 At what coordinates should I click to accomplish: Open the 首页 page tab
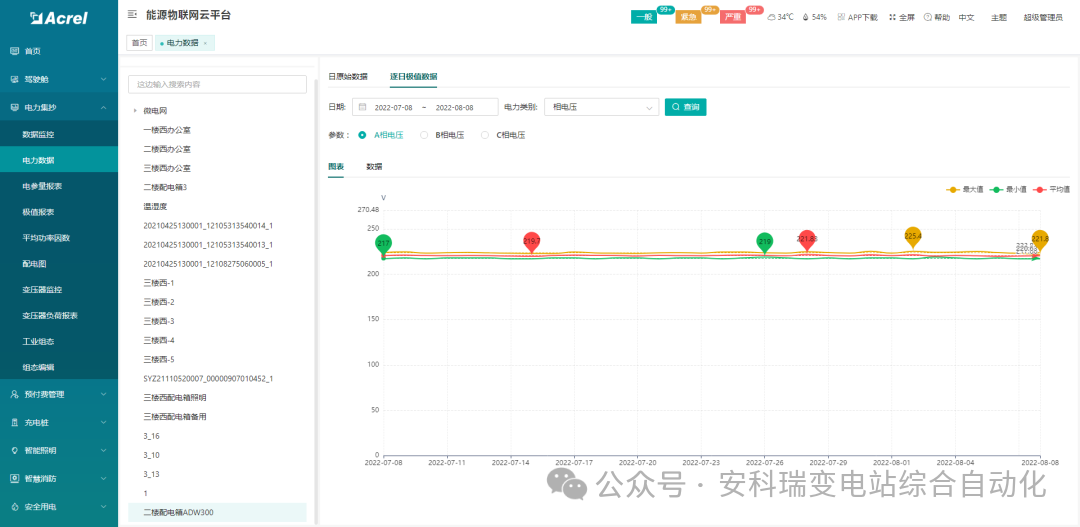pos(140,43)
